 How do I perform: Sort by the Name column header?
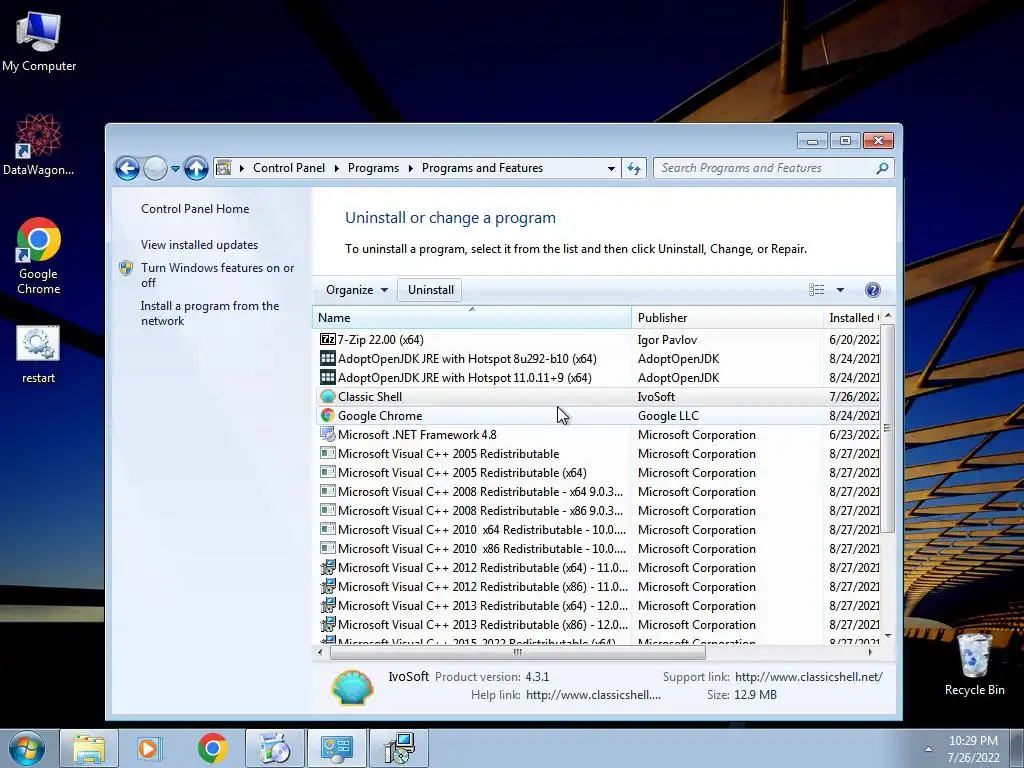point(472,318)
